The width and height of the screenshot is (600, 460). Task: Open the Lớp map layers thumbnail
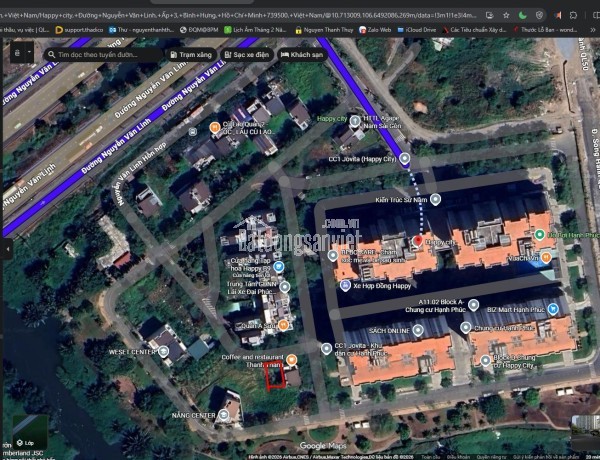tap(30, 432)
